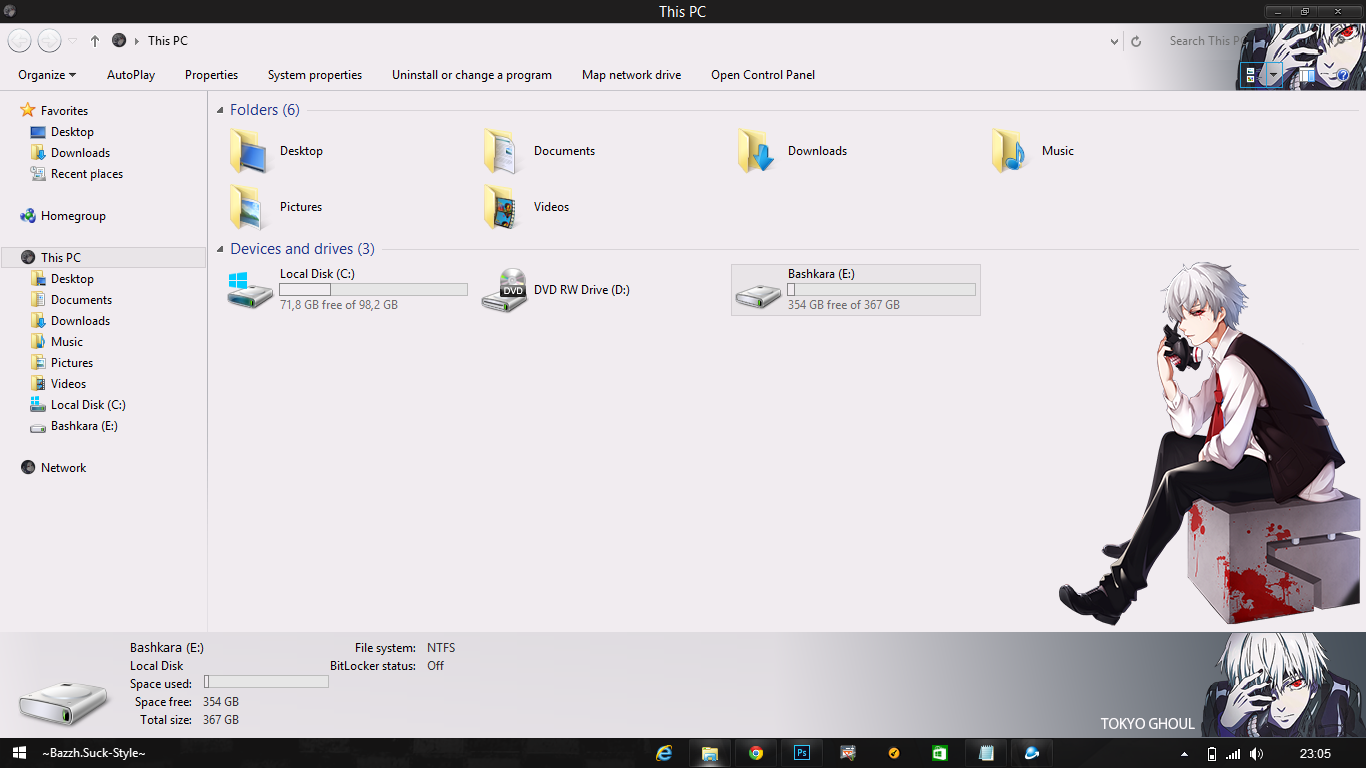This screenshot has width=1366, height=768.
Task: Open Internet Explorer from the taskbar
Action: click(664, 753)
